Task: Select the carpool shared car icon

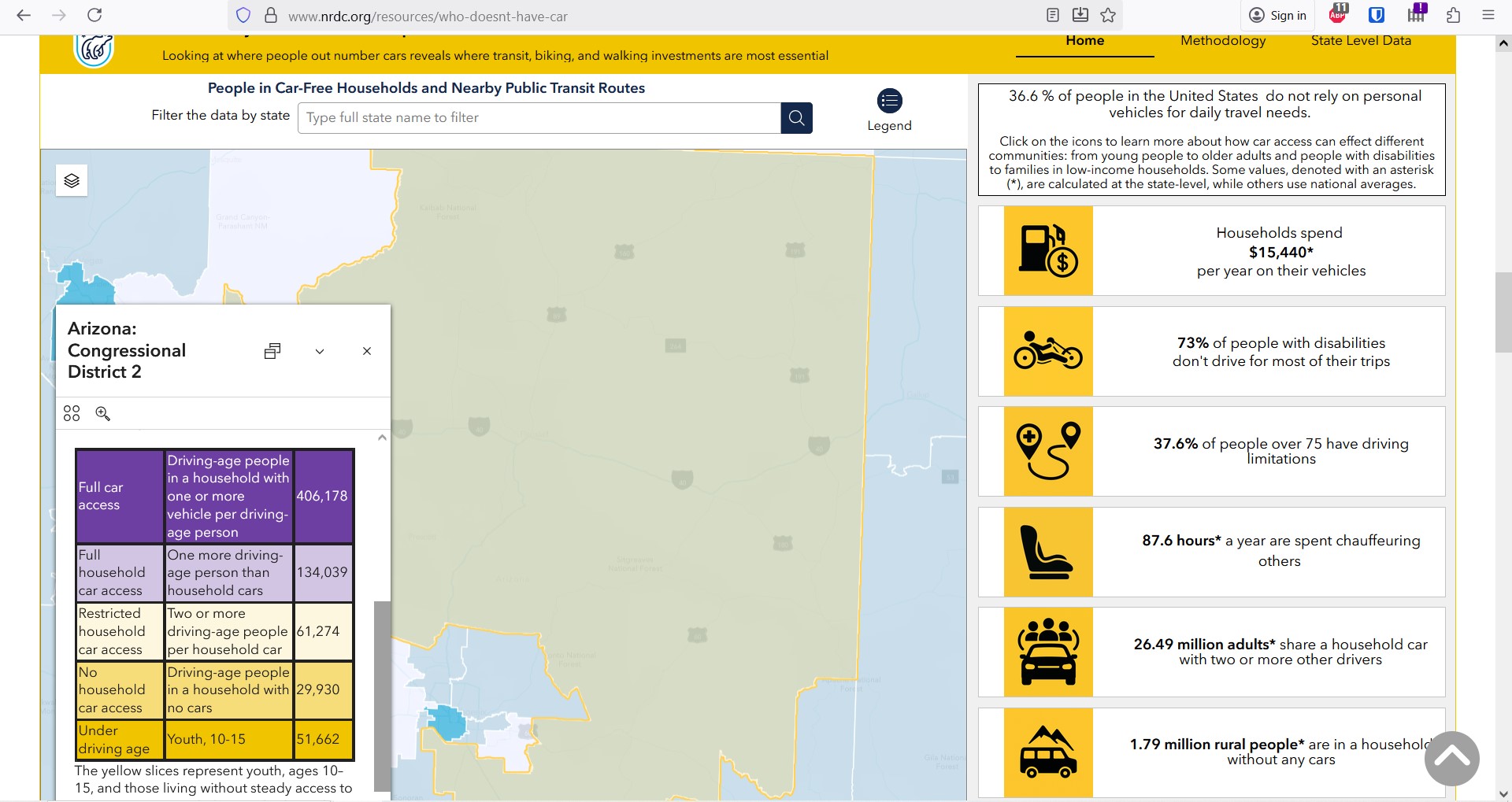Action: click(x=1048, y=652)
